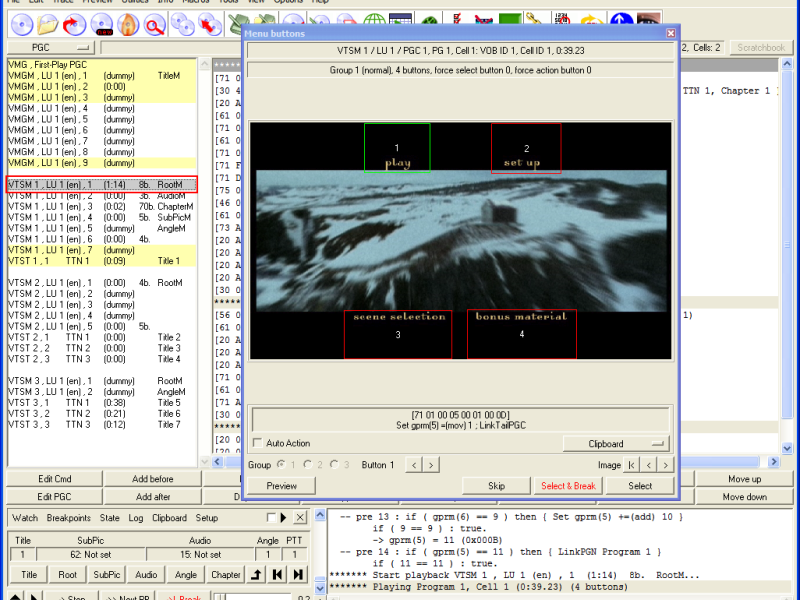
Task: Open the PGC dropdown selector
Action: 51,47
